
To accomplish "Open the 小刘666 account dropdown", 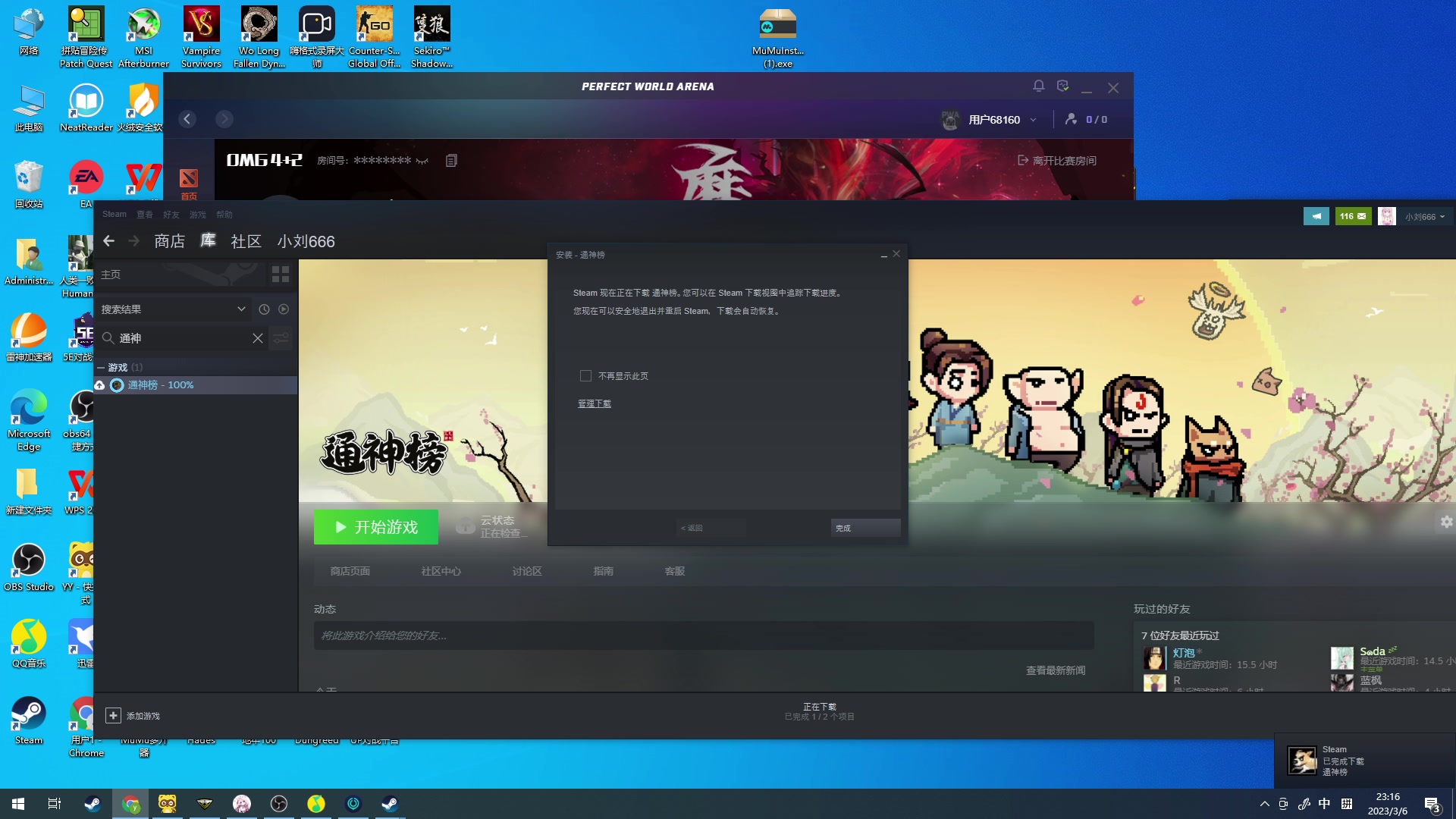I will pyautogui.click(x=1424, y=217).
